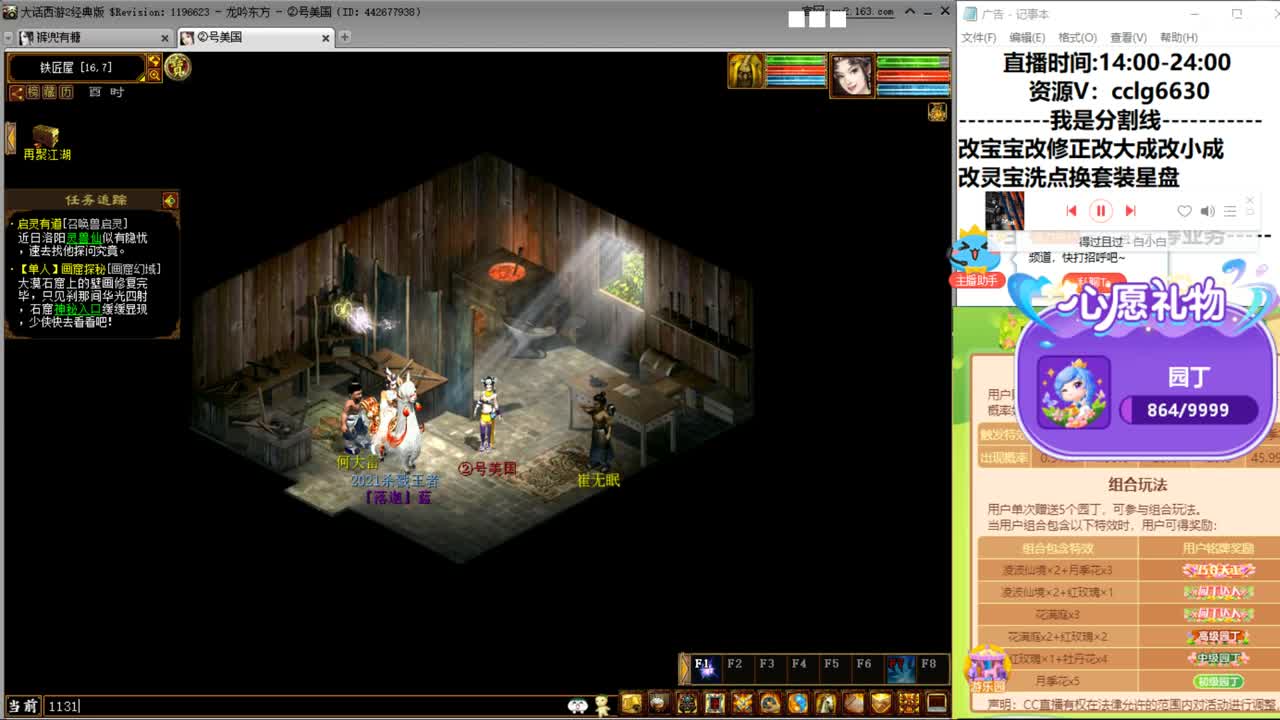Talk to NPC 崔无眠
Image resolution: width=1280 pixels, height=720 pixels.
pyautogui.click(x=599, y=432)
